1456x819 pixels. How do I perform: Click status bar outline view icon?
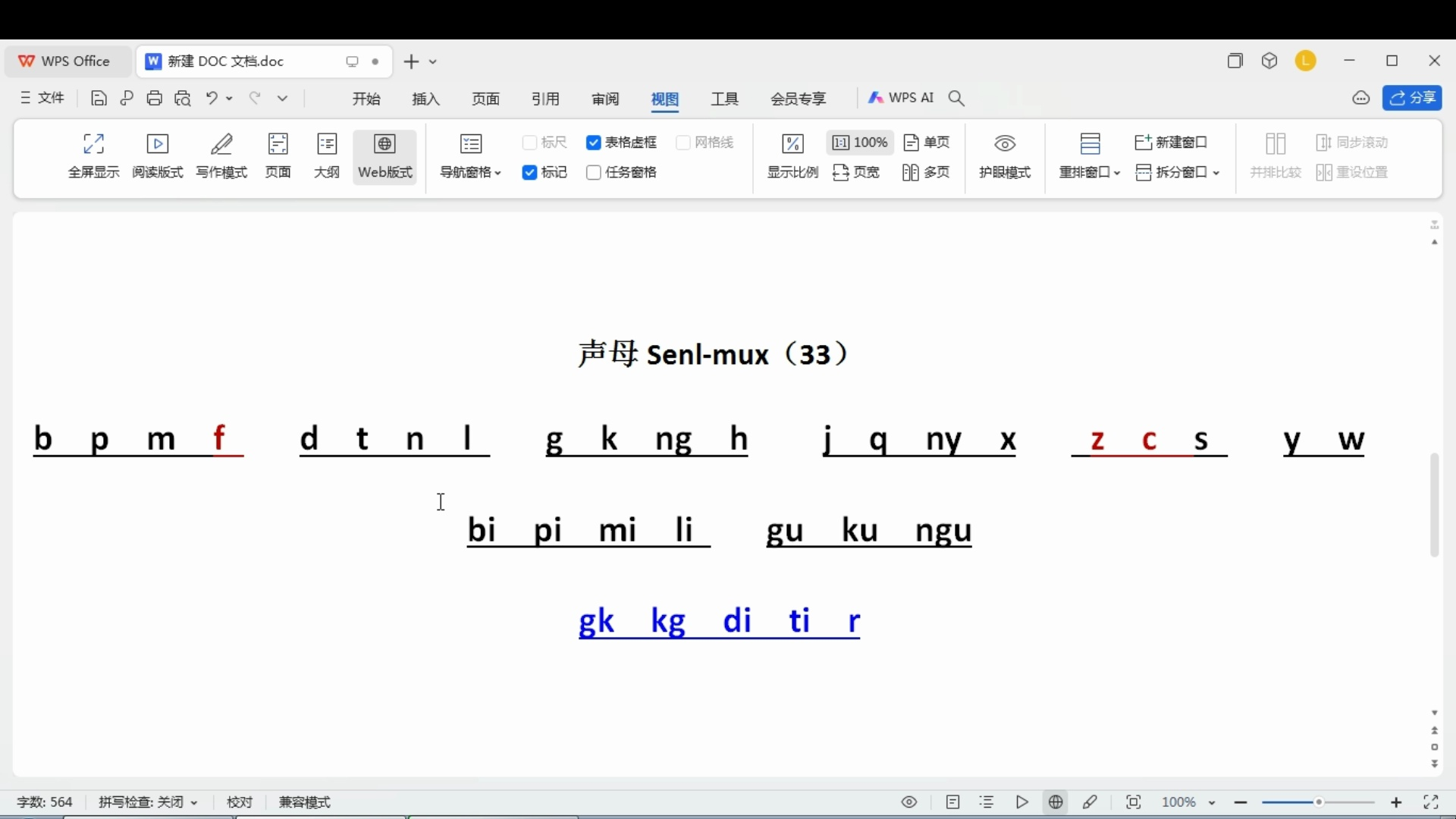click(987, 802)
